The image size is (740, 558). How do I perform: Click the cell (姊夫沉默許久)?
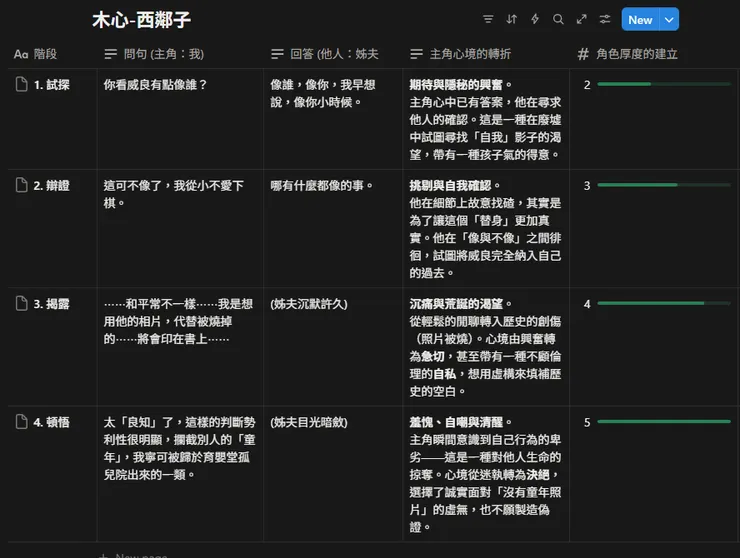tap(333, 347)
